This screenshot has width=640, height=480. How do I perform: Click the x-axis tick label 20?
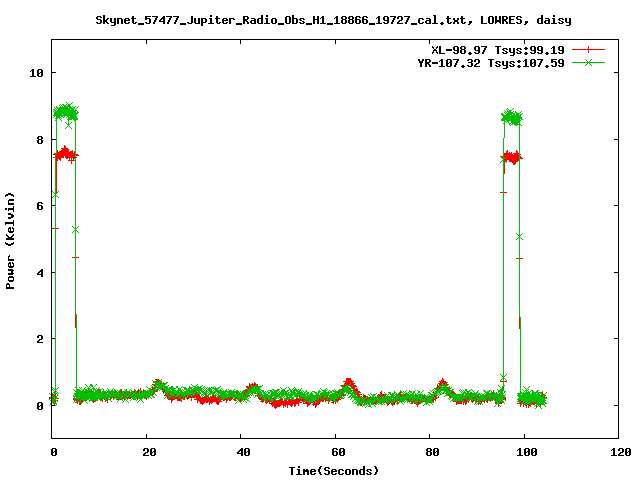tap(149, 452)
